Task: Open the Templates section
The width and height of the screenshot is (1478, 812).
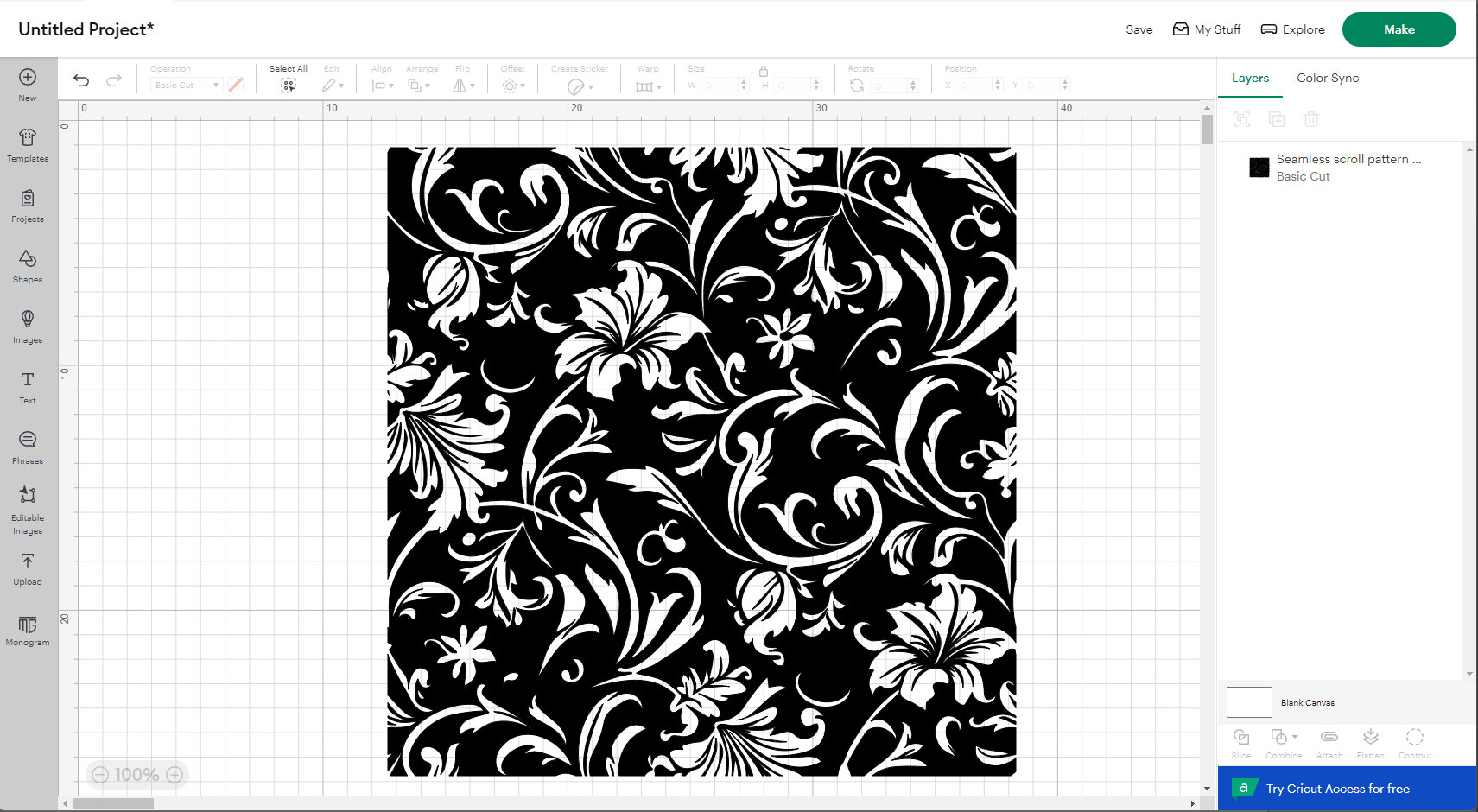Action: (x=28, y=144)
